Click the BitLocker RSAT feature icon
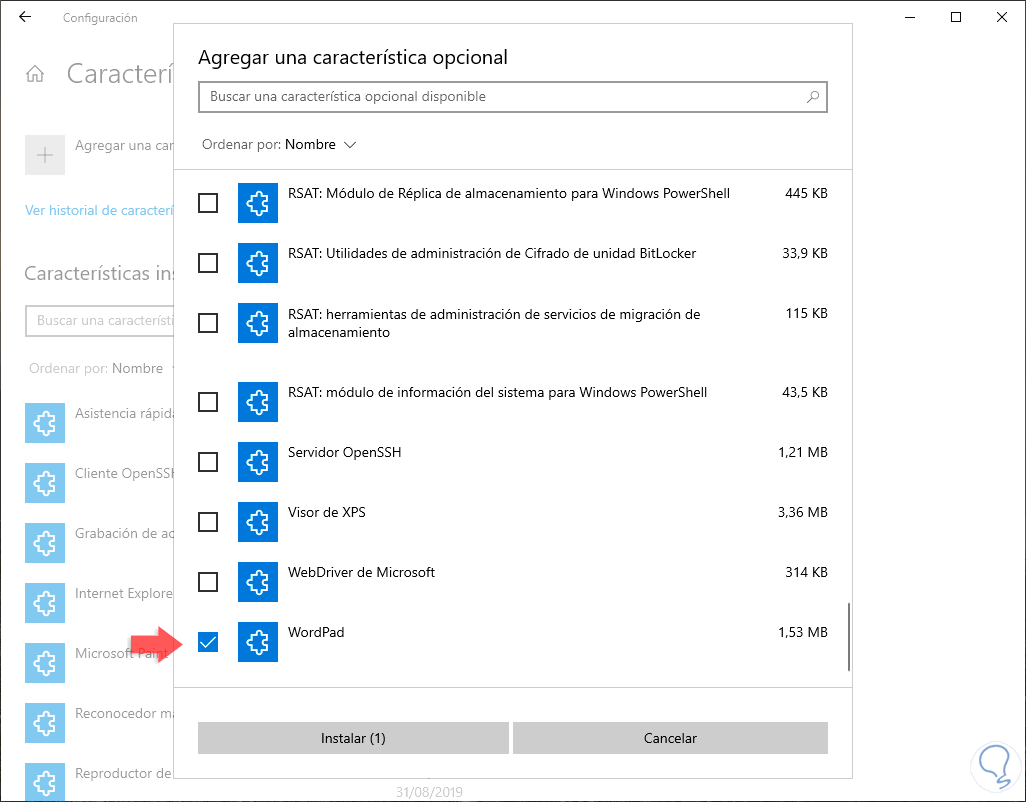 pyautogui.click(x=257, y=263)
